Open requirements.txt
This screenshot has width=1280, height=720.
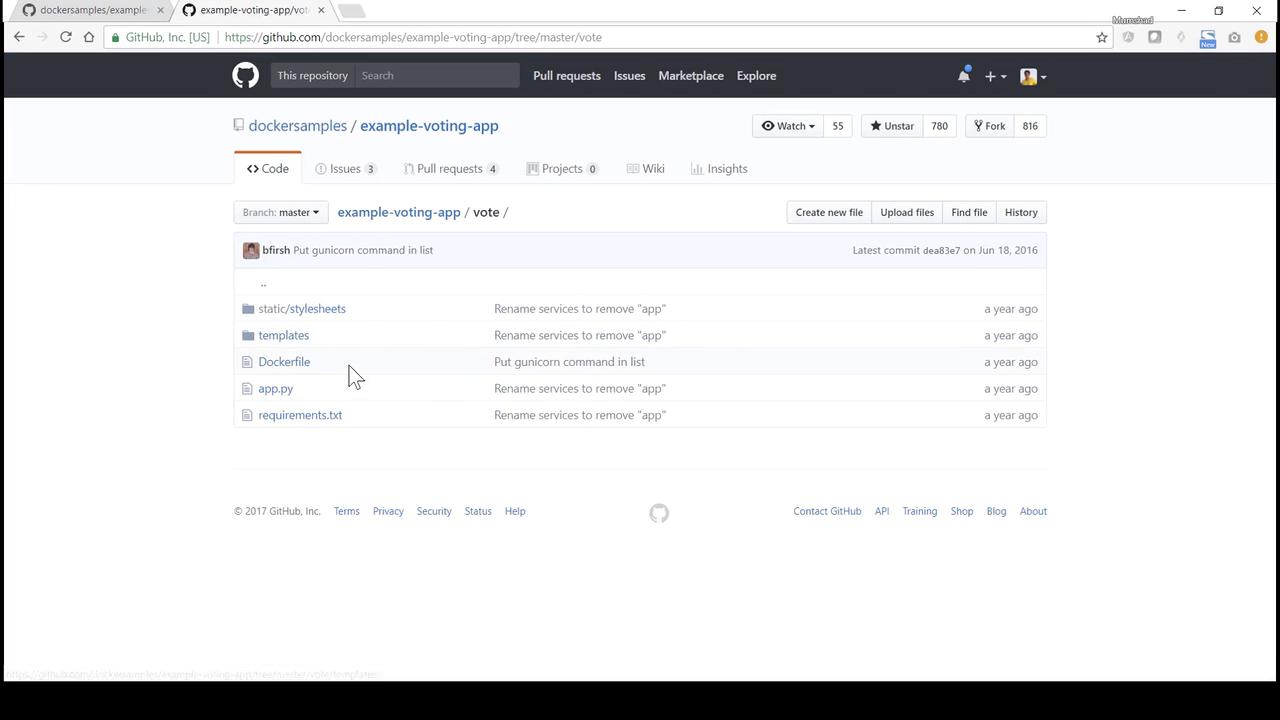(x=300, y=415)
